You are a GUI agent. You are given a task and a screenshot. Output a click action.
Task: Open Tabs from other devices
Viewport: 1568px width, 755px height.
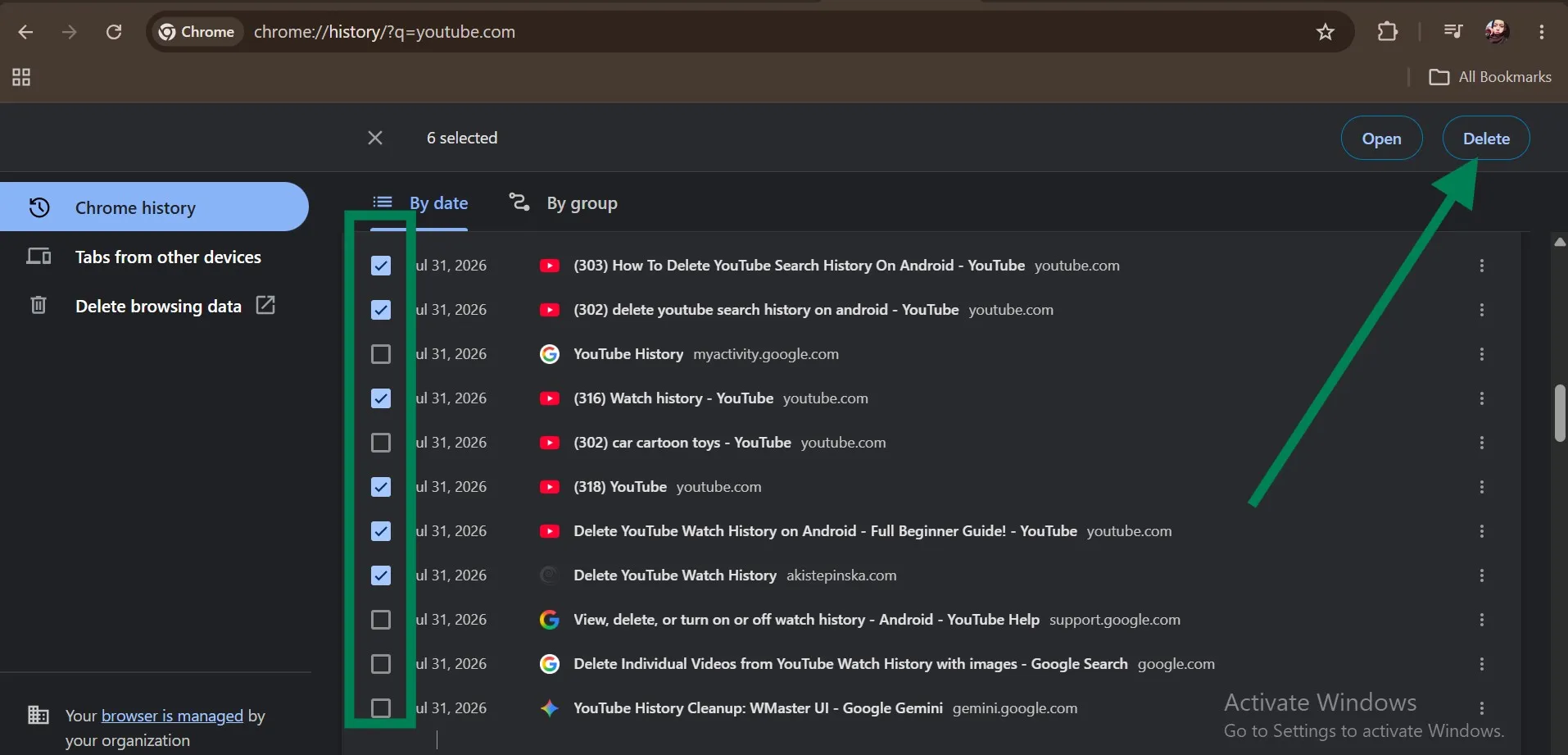154,257
